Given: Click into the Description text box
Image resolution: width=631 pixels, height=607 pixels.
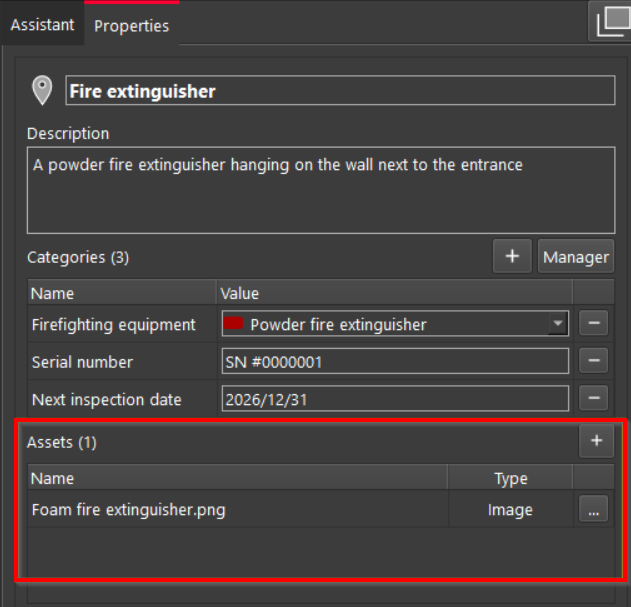Looking at the screenshot, I should point(320,190).
